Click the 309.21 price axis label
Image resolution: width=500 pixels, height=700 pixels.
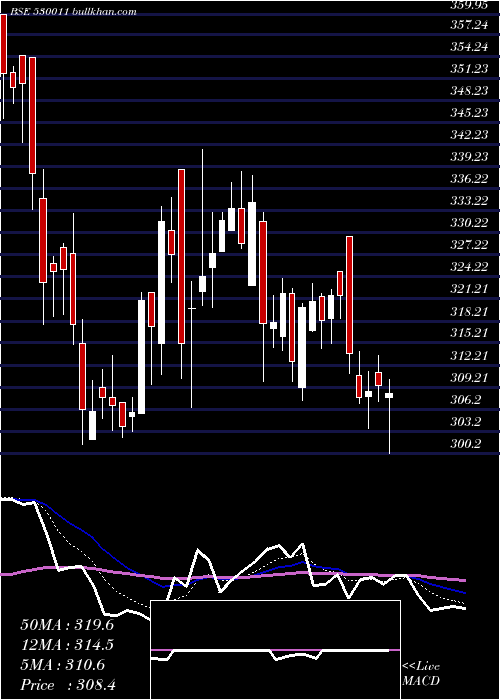click(x=469, y=378)
